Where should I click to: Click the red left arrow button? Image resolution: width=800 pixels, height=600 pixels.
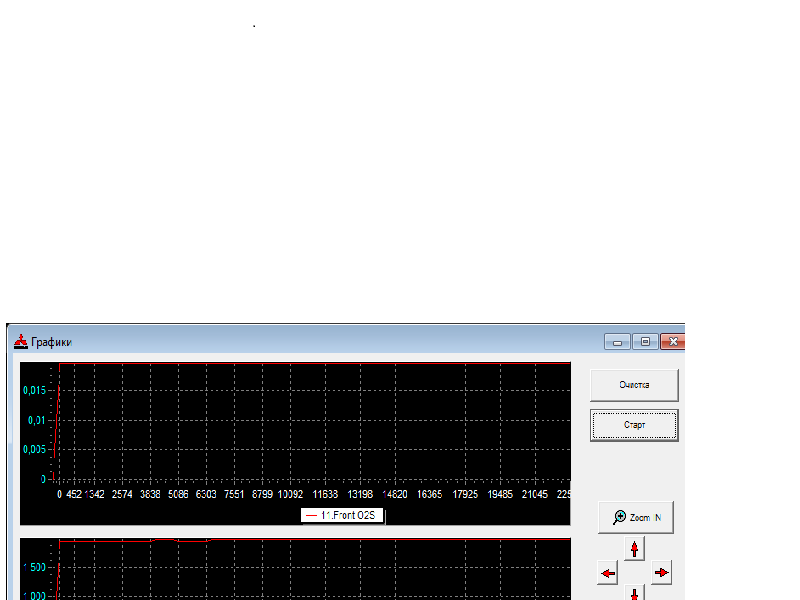608,573
